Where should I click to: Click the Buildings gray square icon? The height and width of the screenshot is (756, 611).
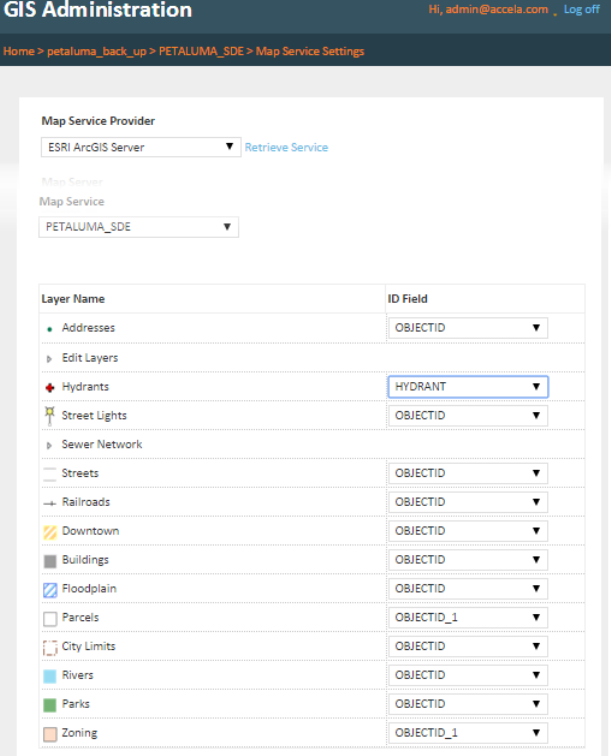[50, 560]
